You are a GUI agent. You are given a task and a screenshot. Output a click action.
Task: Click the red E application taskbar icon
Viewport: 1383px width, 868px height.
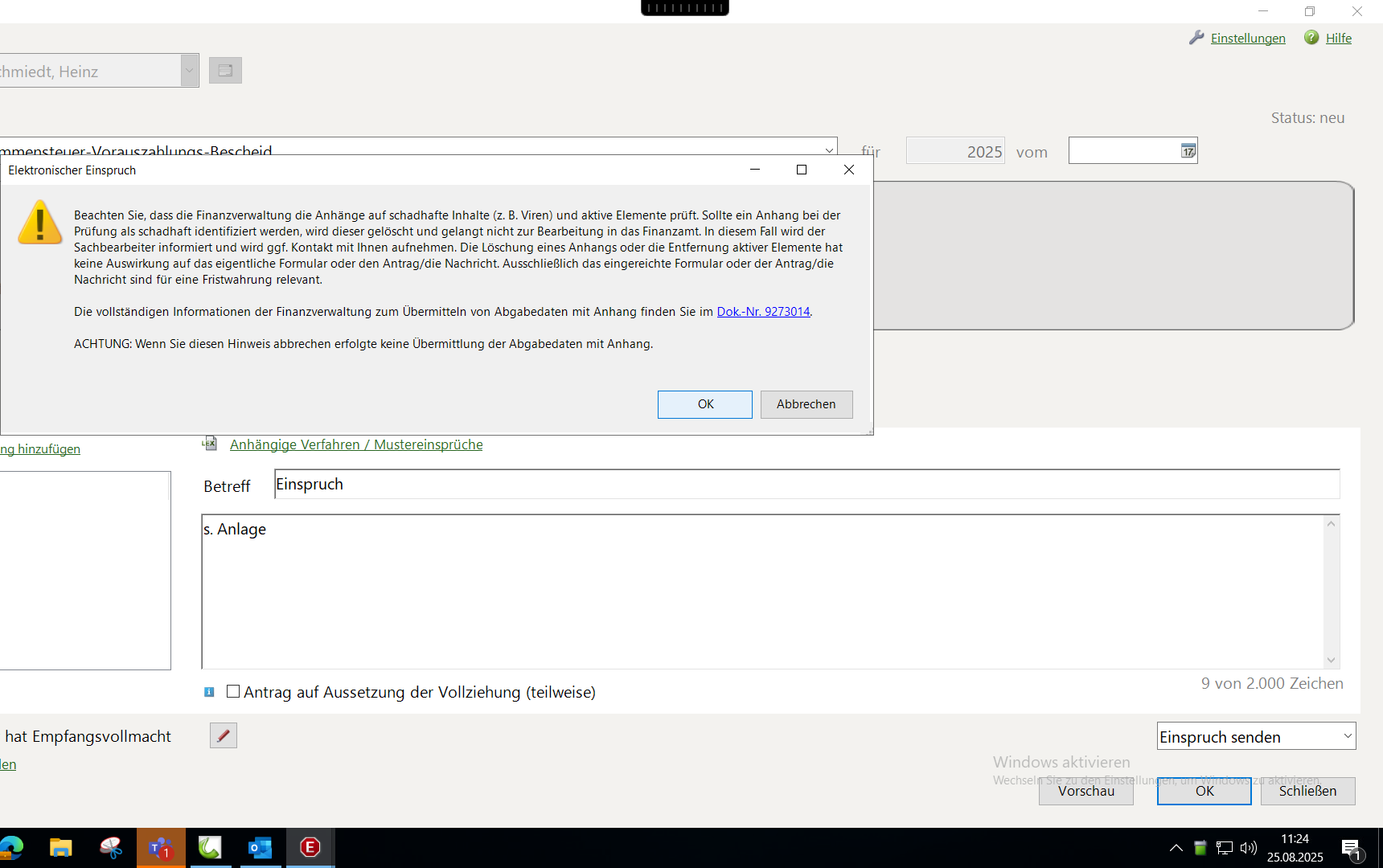coord(310,848)
